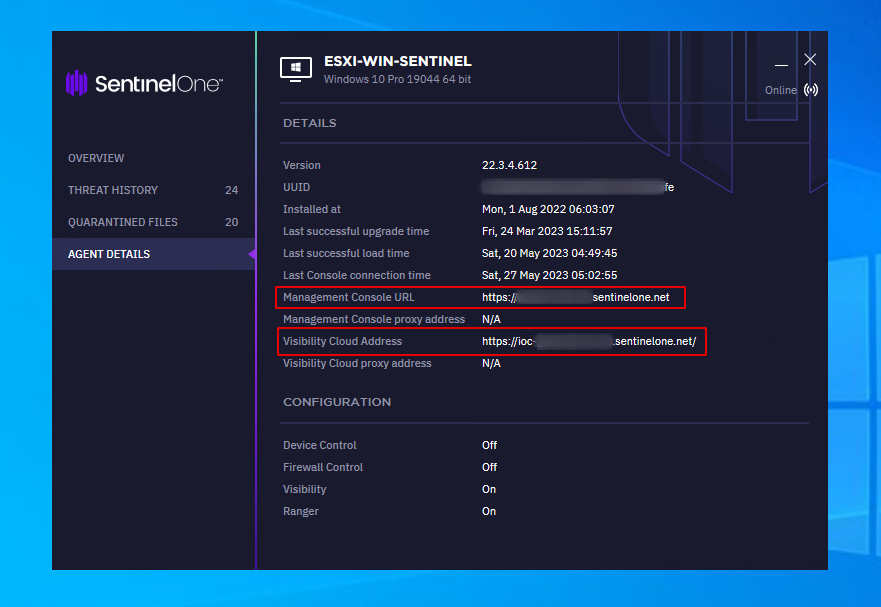Click the Visibility Cloud Address label

point(343,342)
